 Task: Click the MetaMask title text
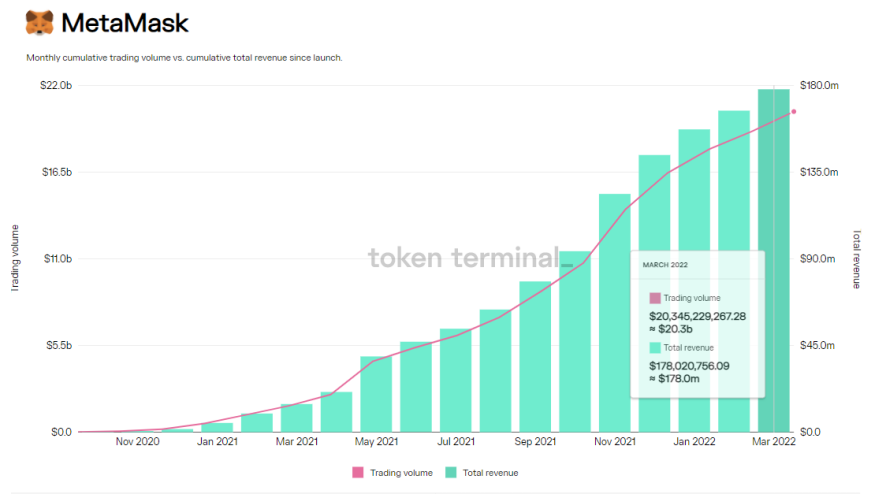[x=124, y=23]
